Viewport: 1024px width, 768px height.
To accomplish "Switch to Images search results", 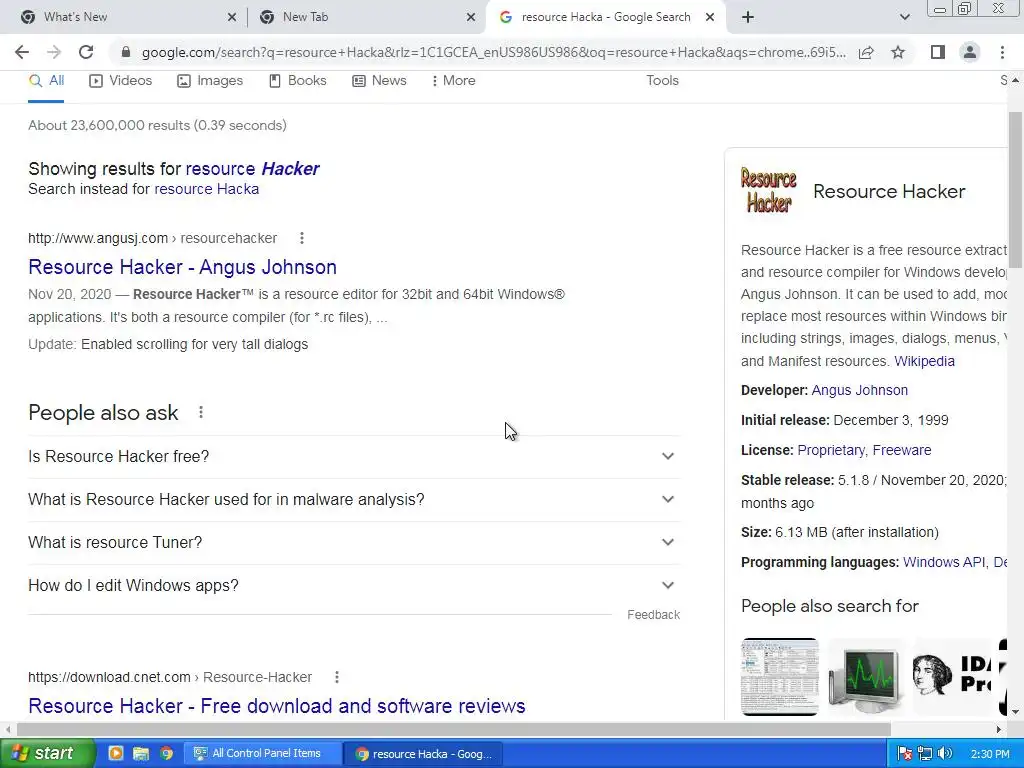I will coord(210,81).
